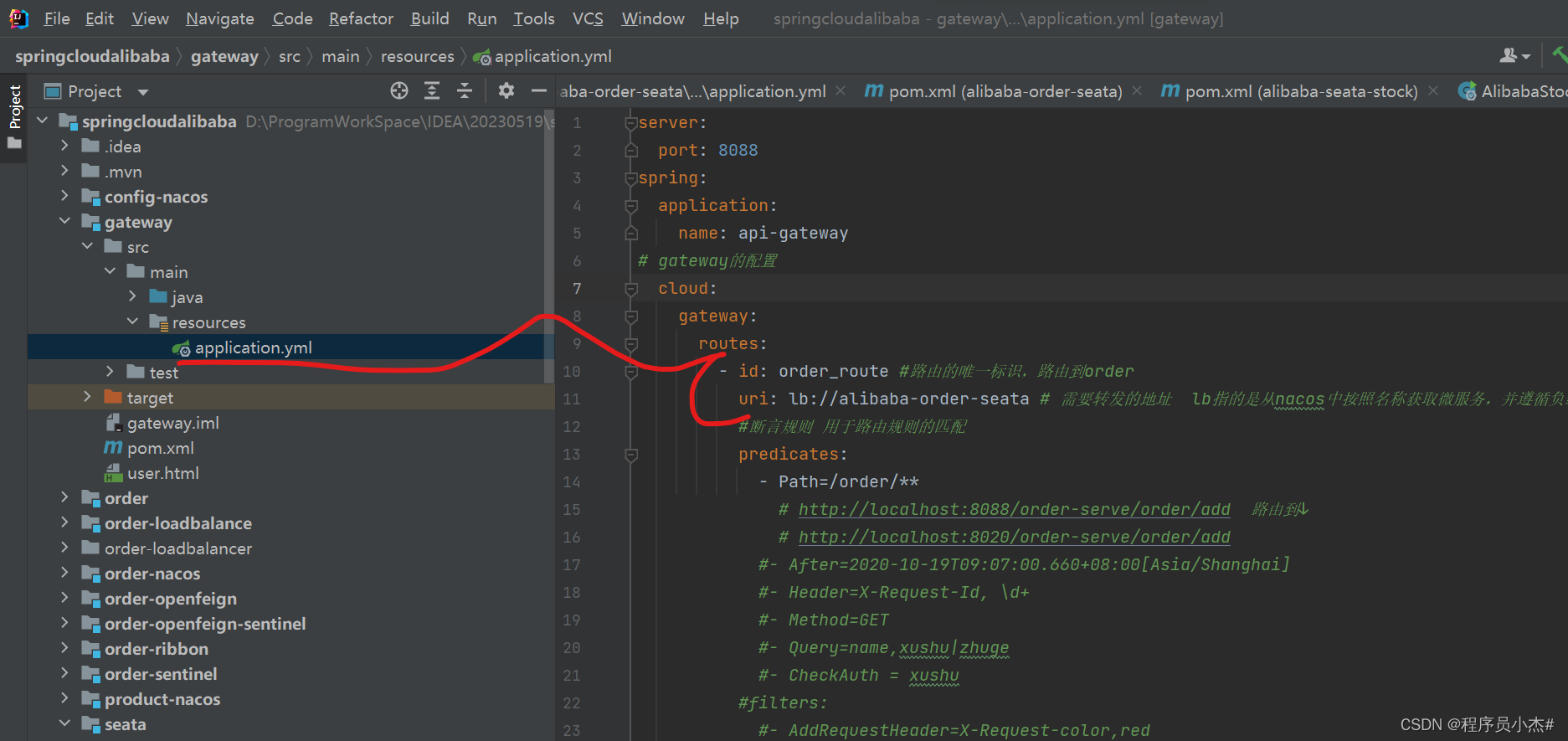Expand the java source folder
Image resolution: width=1568 pixels, height=741 pixels.
click(x=132, y=297)
